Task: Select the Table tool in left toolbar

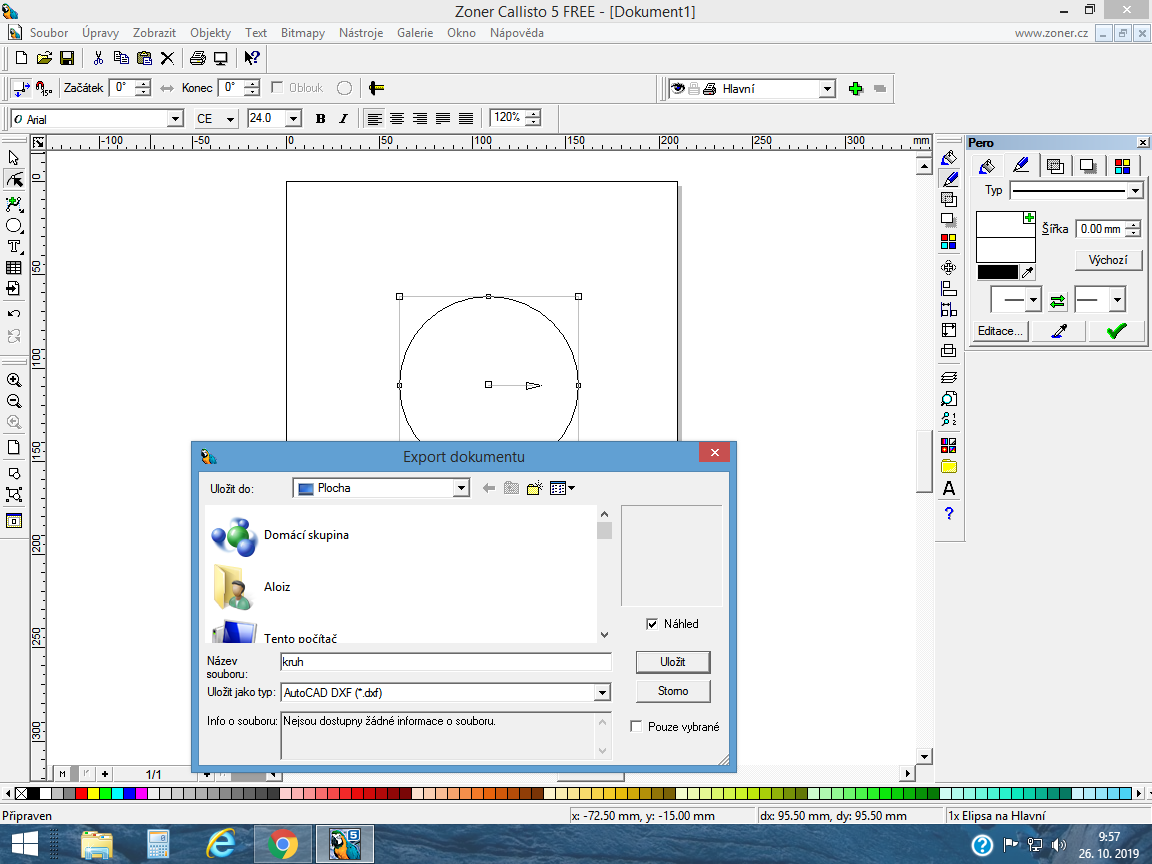Action: 14,268
